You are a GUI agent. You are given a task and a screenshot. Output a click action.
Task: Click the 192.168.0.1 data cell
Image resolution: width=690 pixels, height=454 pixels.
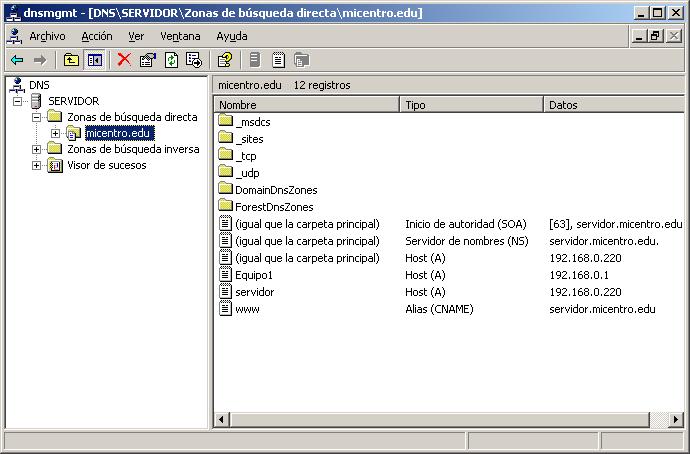[579, 275]
